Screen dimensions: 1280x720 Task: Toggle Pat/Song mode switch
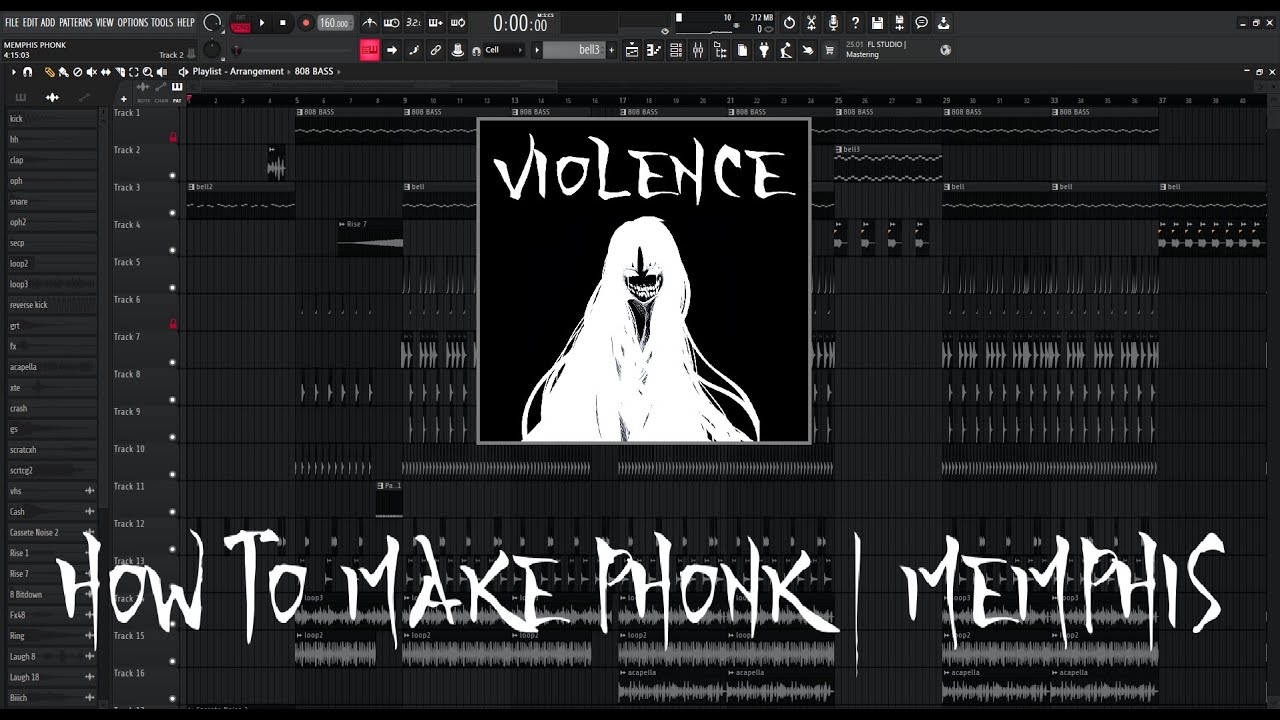coord(240,23)
